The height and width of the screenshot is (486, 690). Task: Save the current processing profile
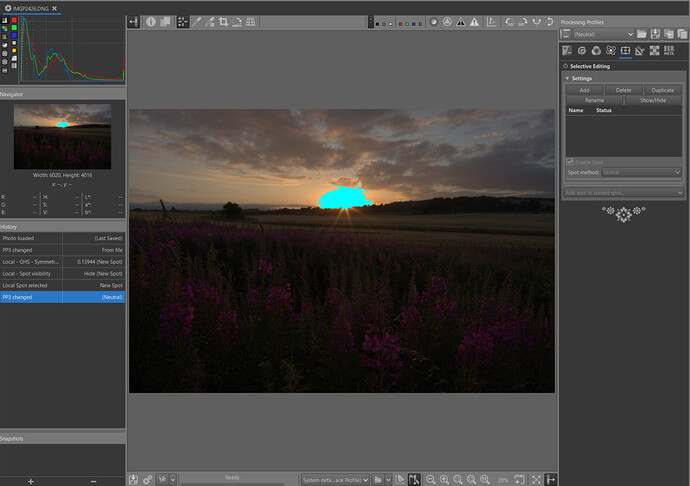click(x=653, y=35)
